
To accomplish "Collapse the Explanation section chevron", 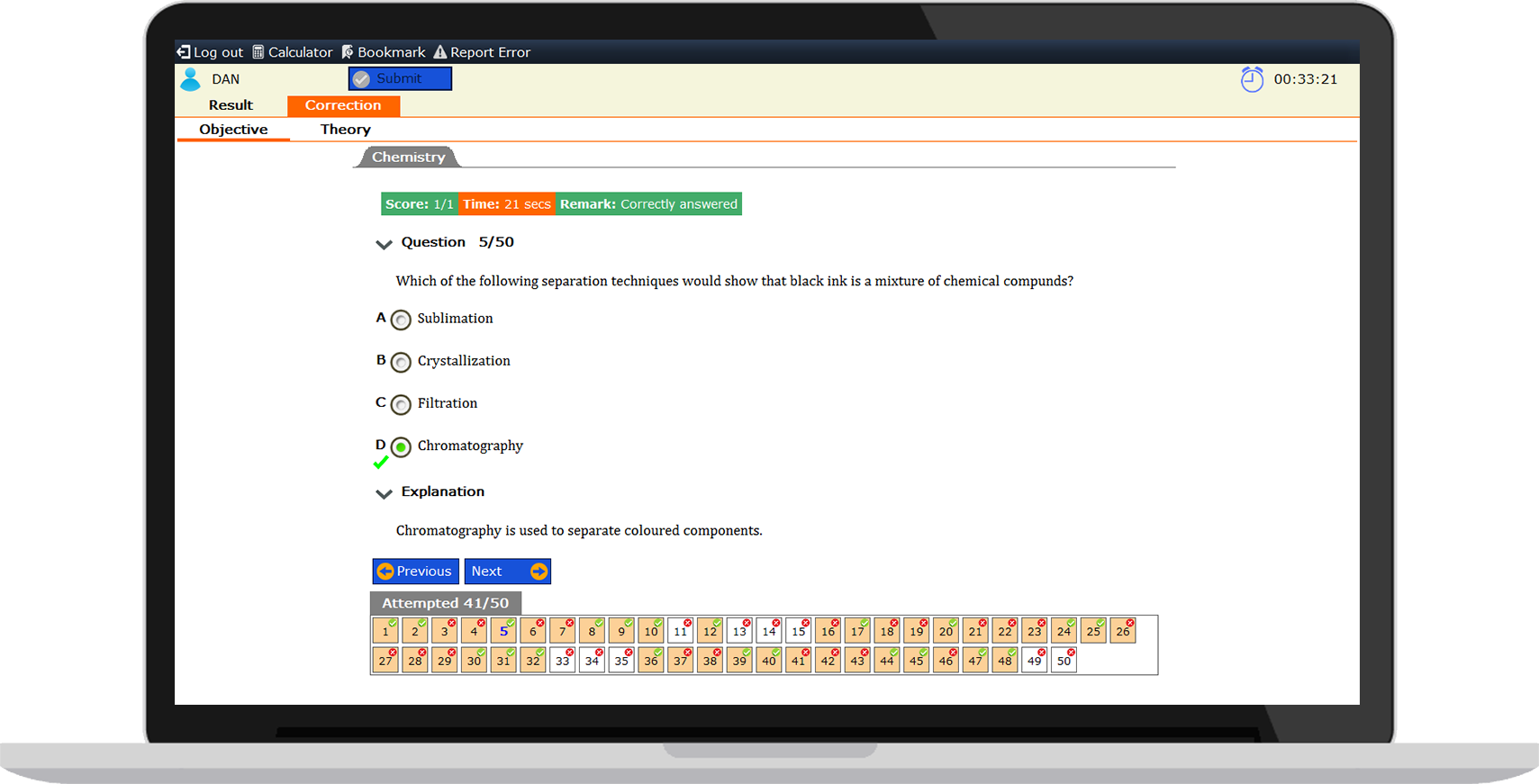I will point(385,493).
